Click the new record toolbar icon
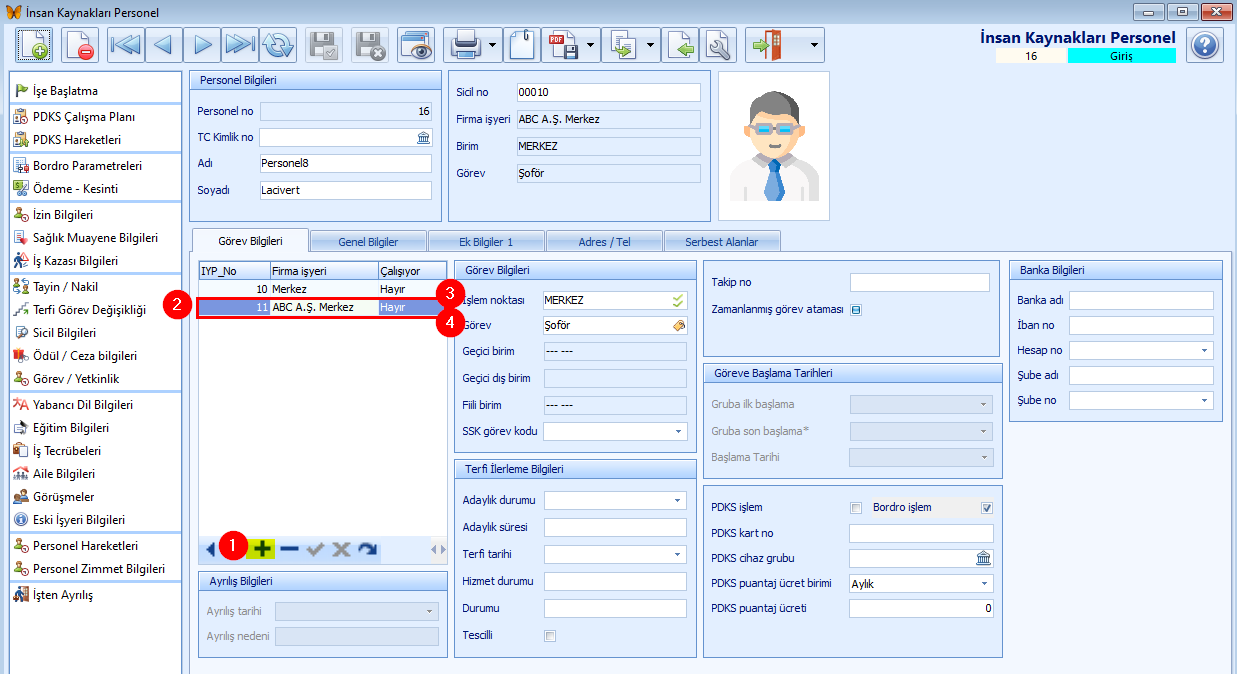1237x674 pixels. click(x=33, y=45)
